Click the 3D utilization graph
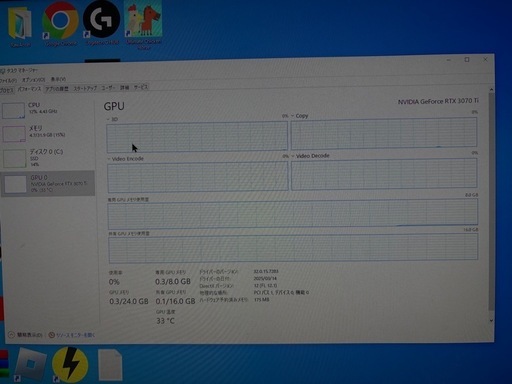 (x=197, y=137)
